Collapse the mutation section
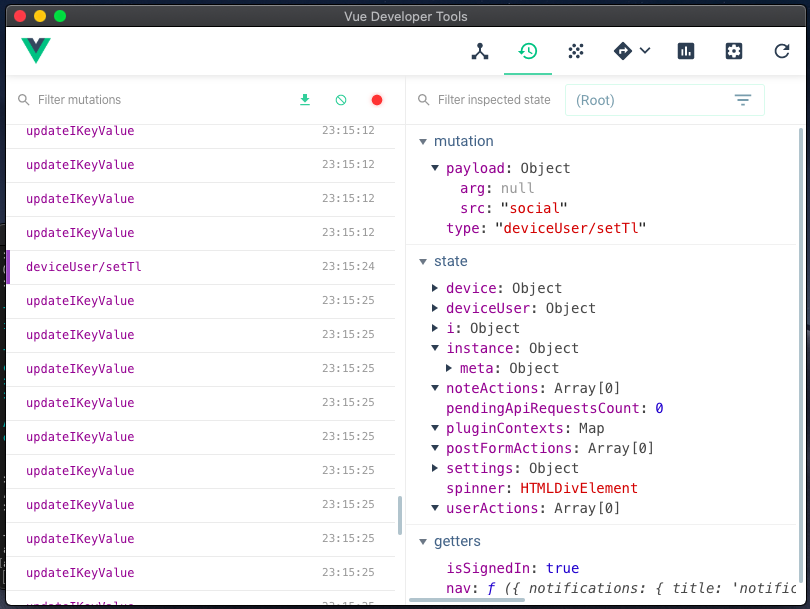Screen dimensions: 810x609 pos(423,142)
